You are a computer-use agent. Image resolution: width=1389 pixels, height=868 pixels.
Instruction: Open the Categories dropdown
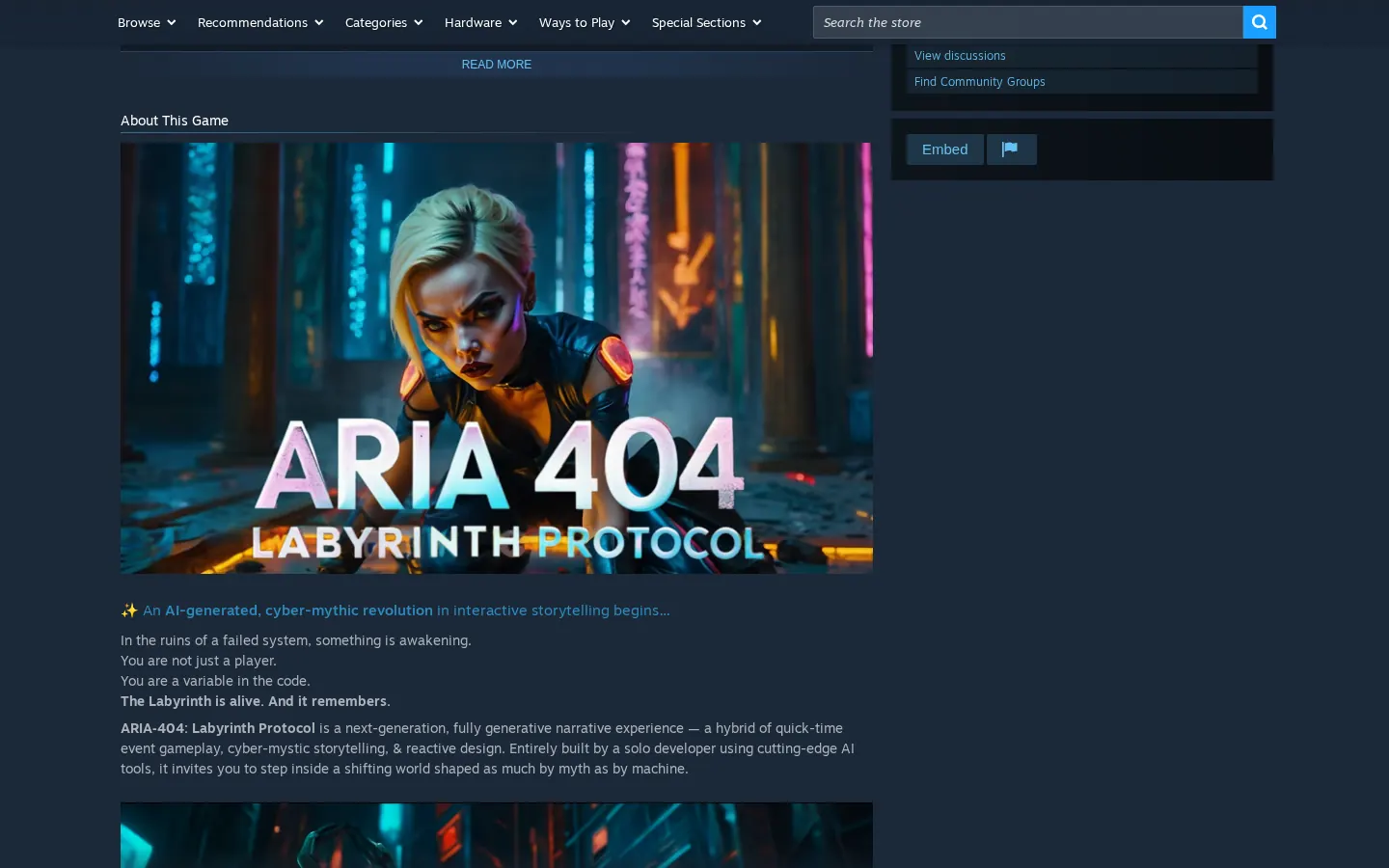[384, 22]
